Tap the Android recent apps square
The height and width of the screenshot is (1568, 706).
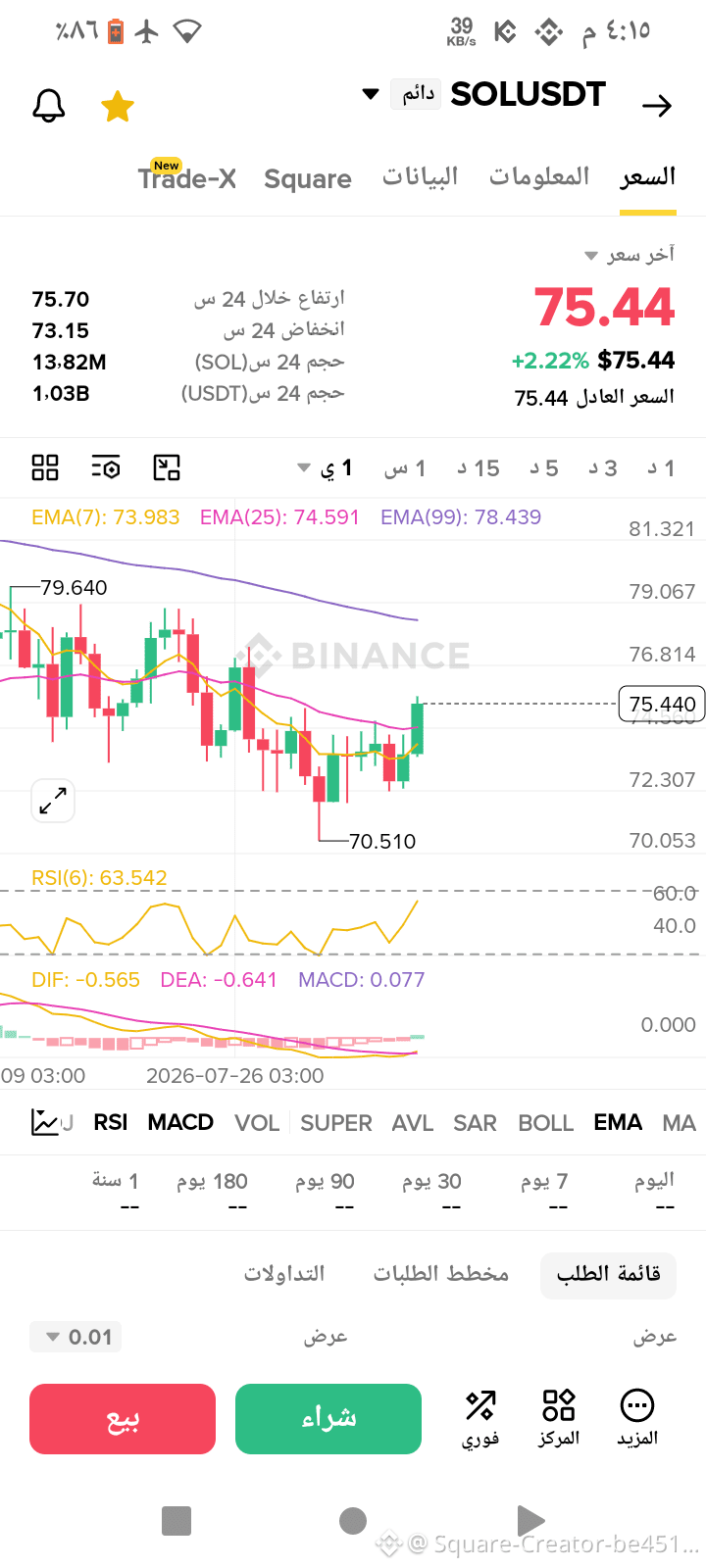(176, 1521)
